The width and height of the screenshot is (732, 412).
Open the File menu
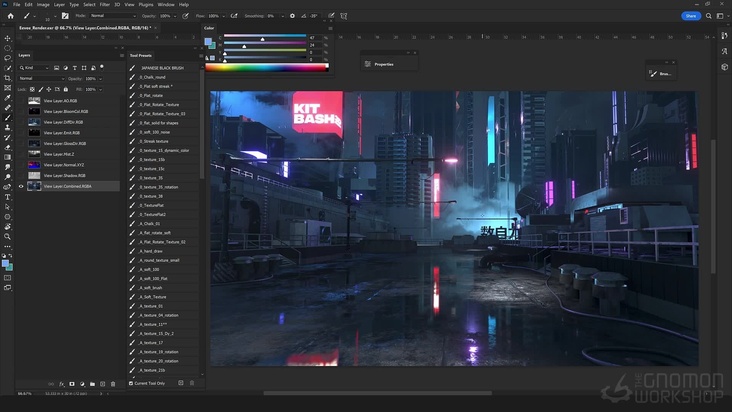click(16, 5)
